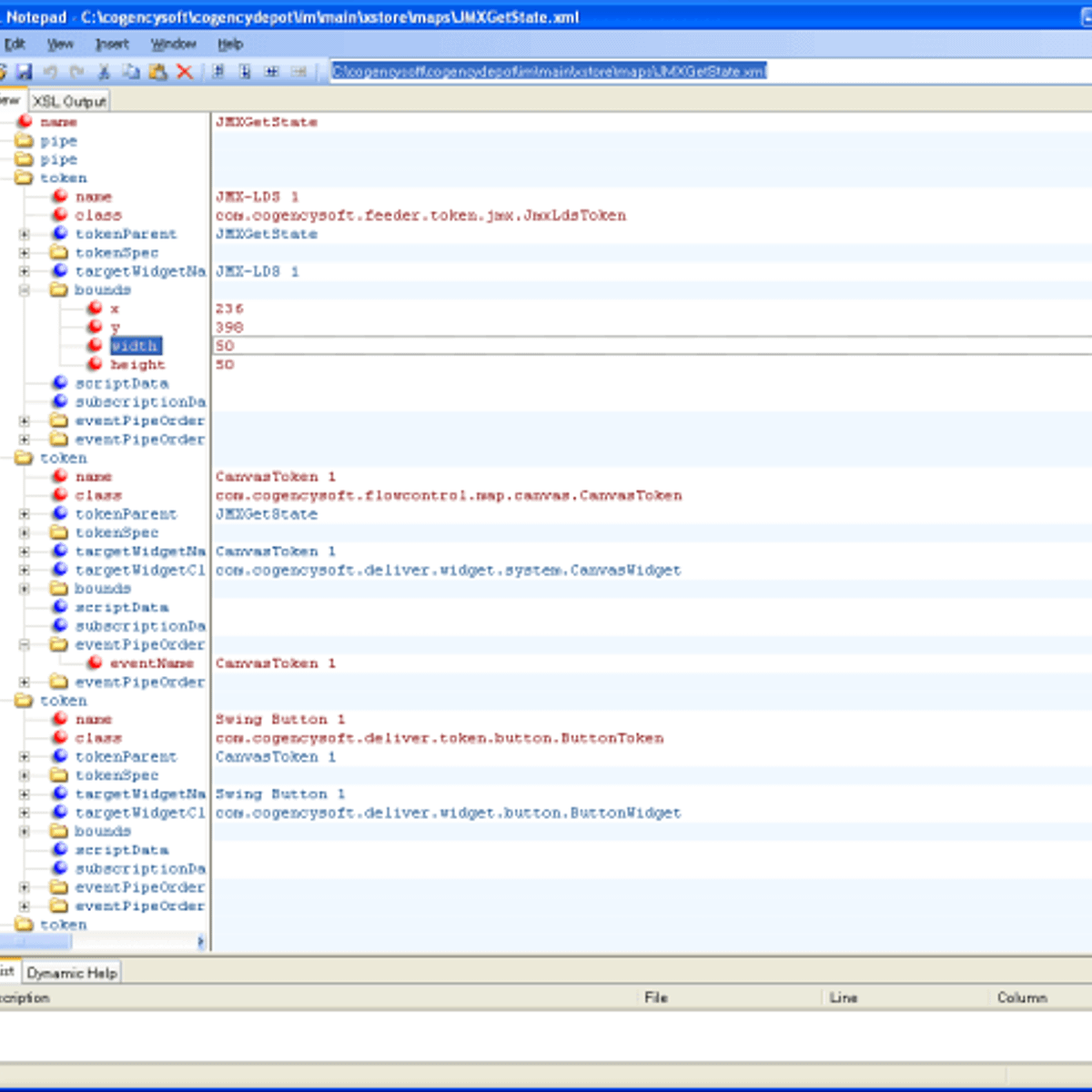The height and width of the screenshot is (1092, 1092).
Task: Switch to the Dynamic Help tab
Action: pyautogui.click(x=72, y=973)
